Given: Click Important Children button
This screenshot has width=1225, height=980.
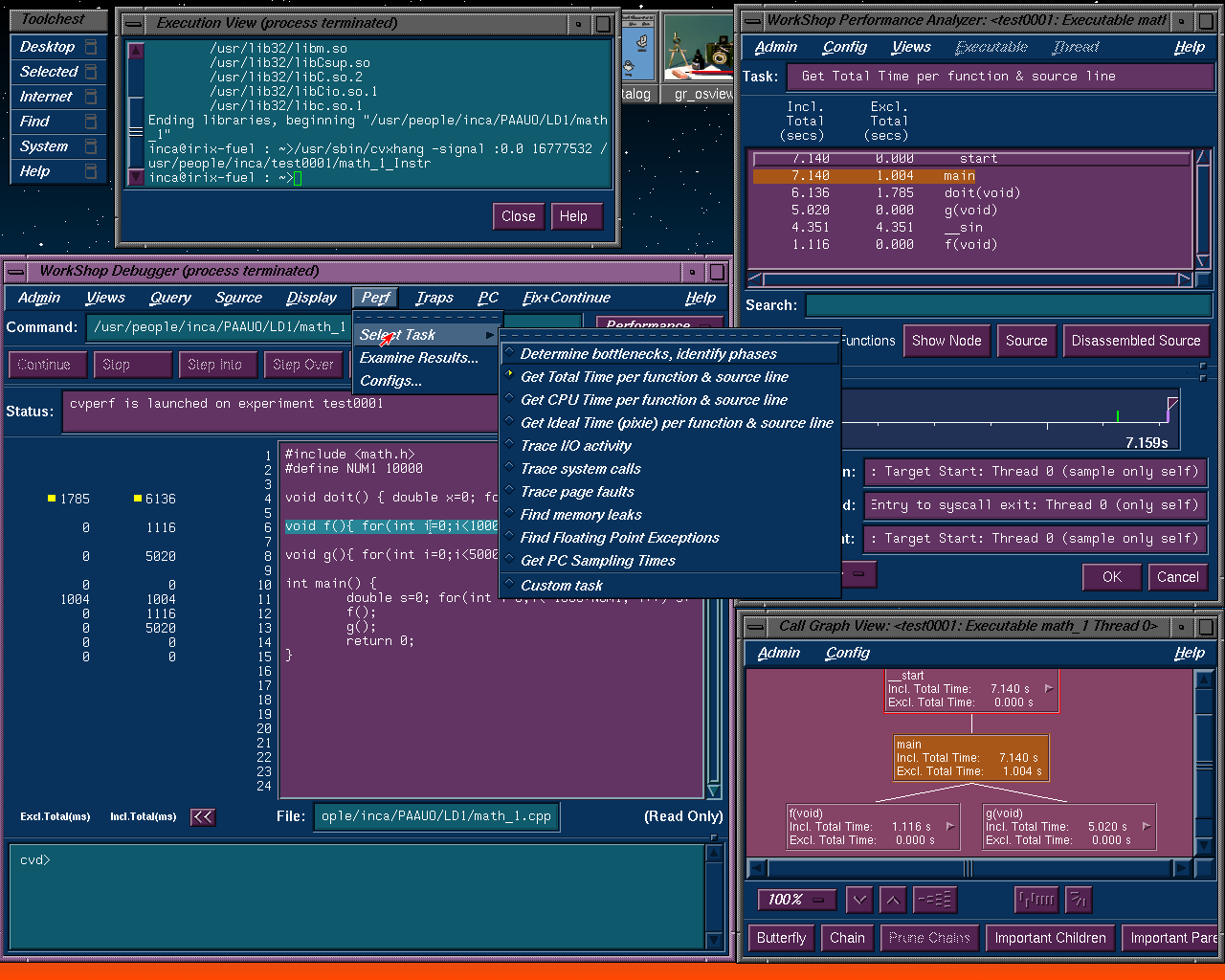Looking at the screenshot, I should 1050,938.
